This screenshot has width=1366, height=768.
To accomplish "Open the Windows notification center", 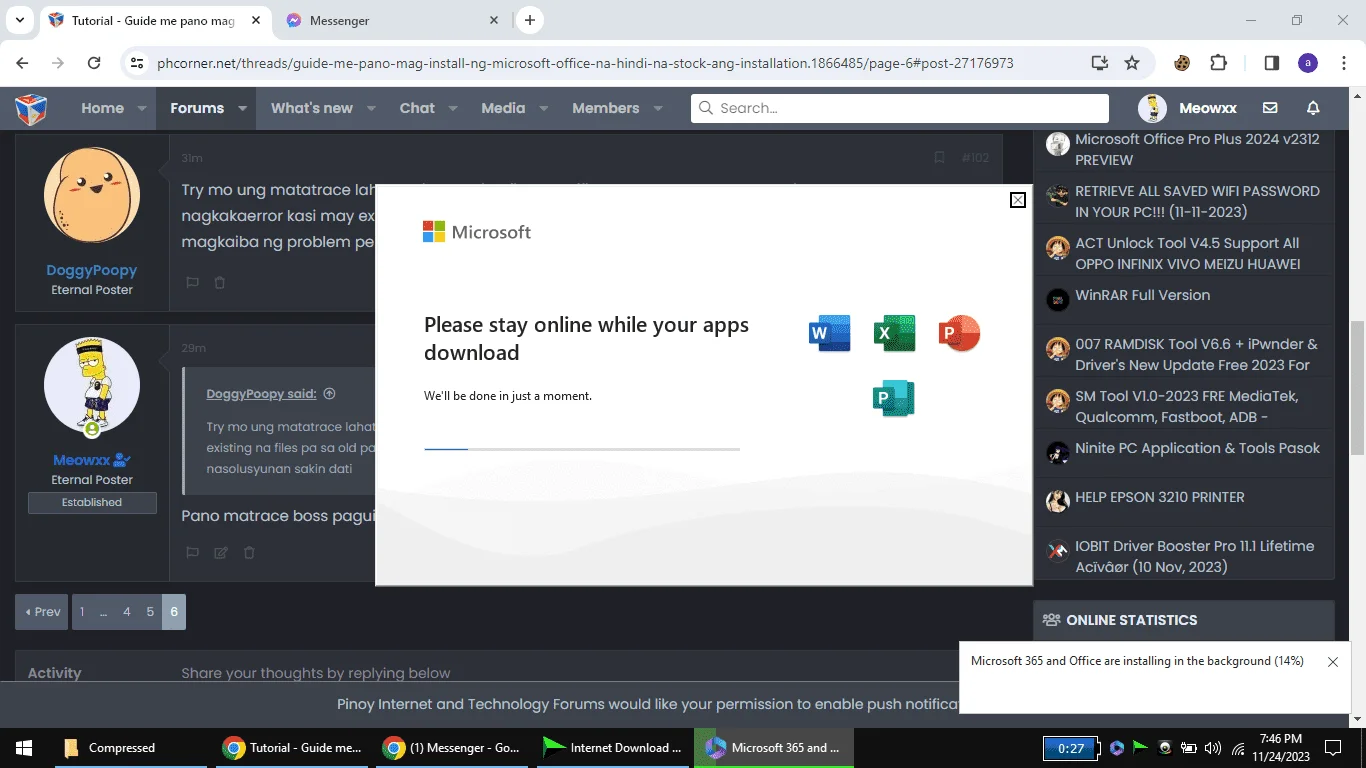I will [x=1333, y=748].
